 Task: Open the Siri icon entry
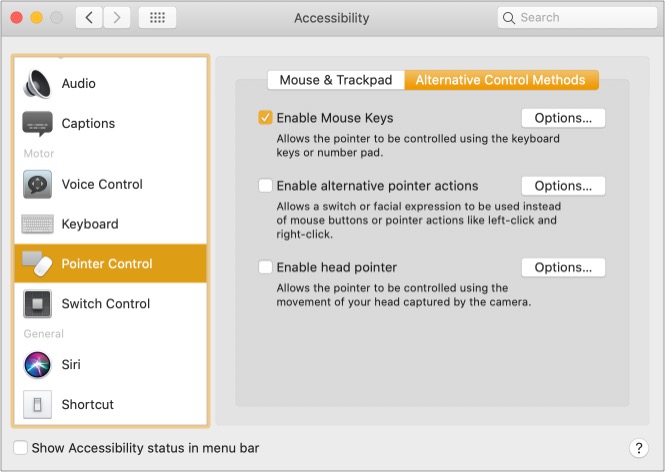37,365
